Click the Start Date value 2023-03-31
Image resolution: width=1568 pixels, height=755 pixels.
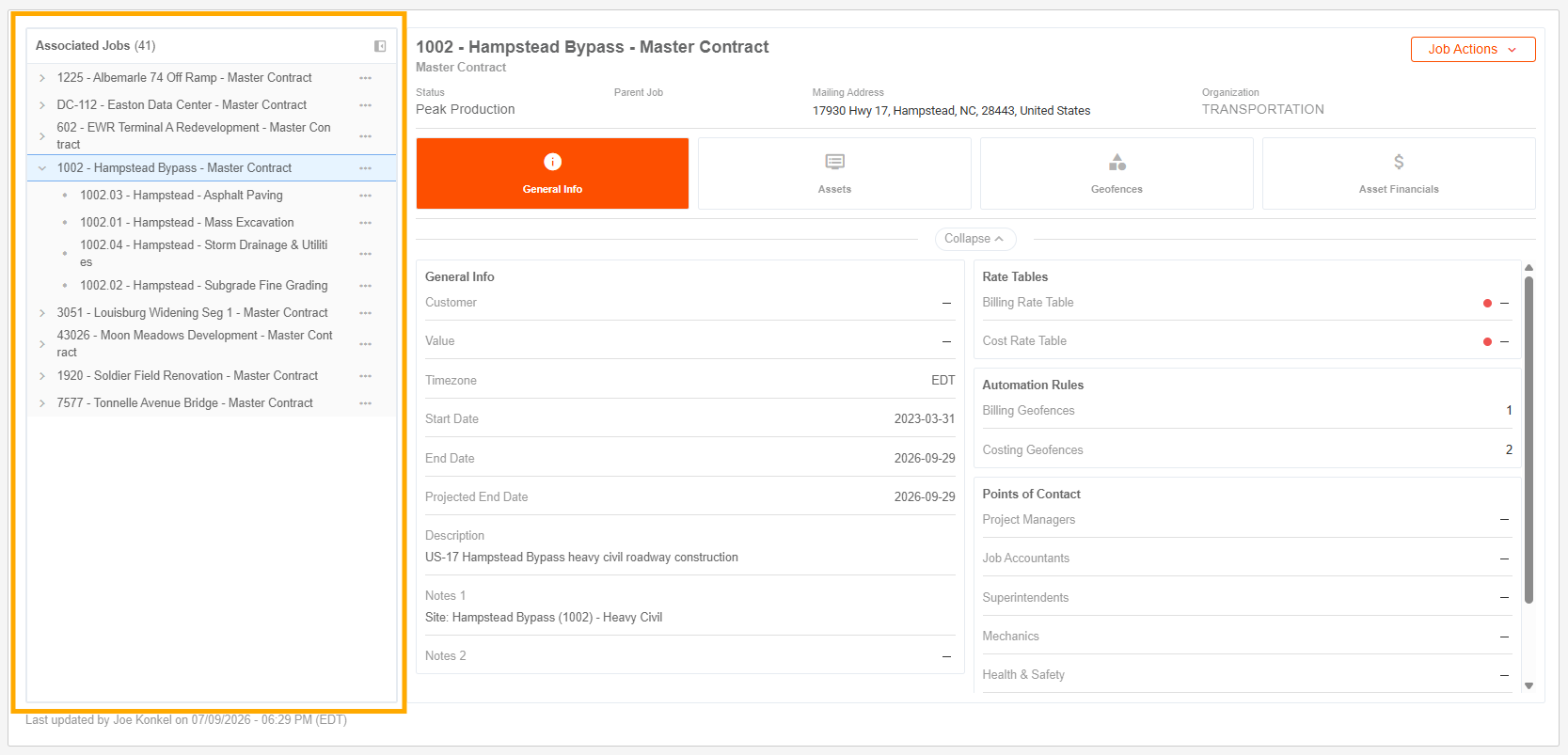pos(925,419)
